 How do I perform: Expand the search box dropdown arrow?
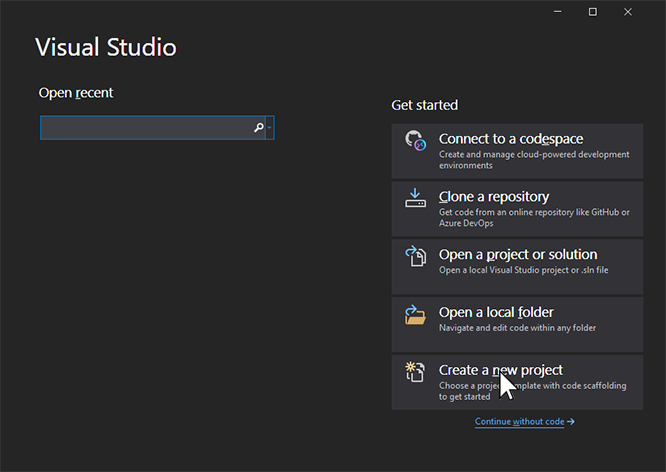pyautogui.click(x=270, y=127)
